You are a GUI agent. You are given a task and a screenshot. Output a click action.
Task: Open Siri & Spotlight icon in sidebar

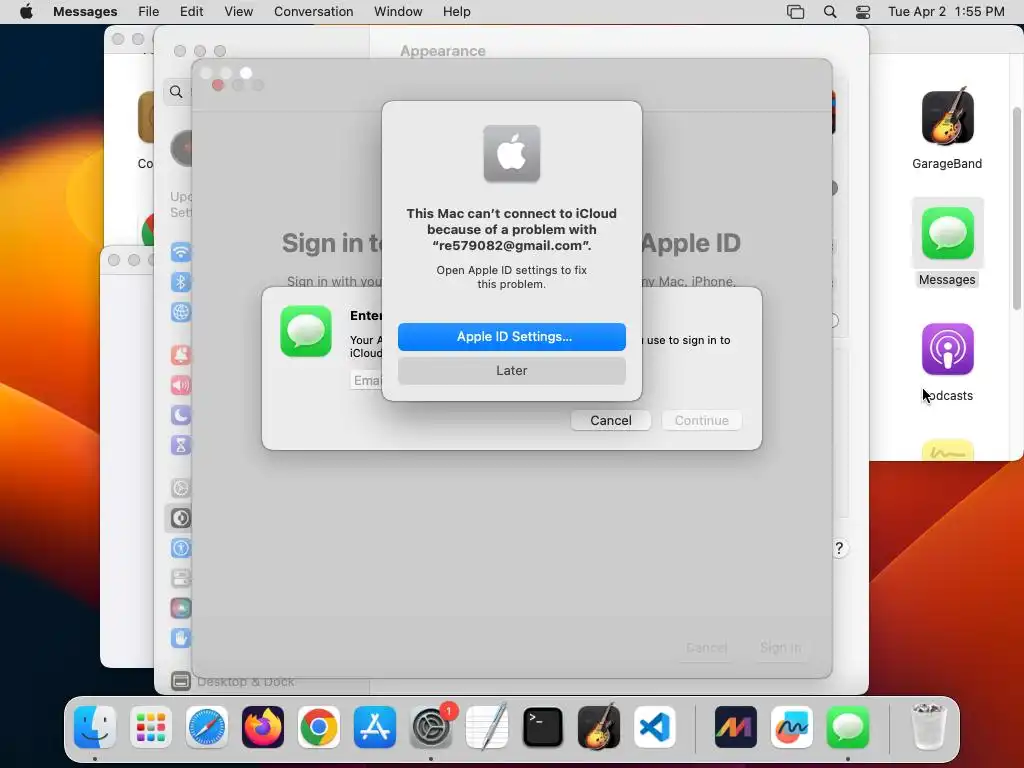[181, 608]
